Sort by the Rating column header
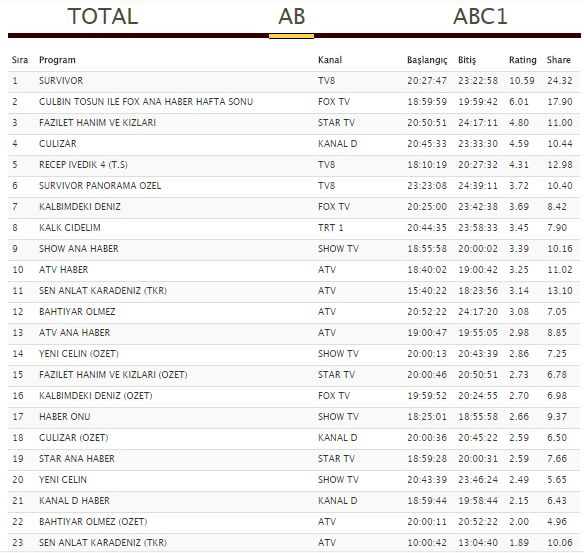Image resolution: width=584 pixels, height=553 pixels. point(523,60)
